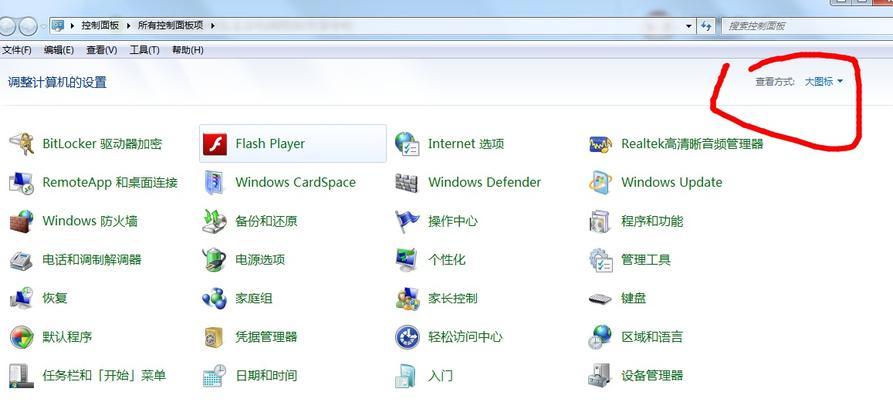Open the 电话和调制解调器 icon
The image size is (893, 400).
[x=22, y=260]
